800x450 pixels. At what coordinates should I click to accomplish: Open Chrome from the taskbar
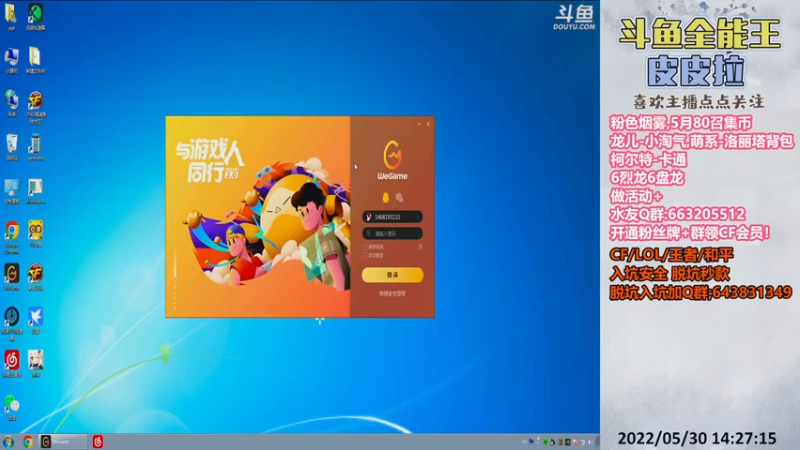[28, 441]
